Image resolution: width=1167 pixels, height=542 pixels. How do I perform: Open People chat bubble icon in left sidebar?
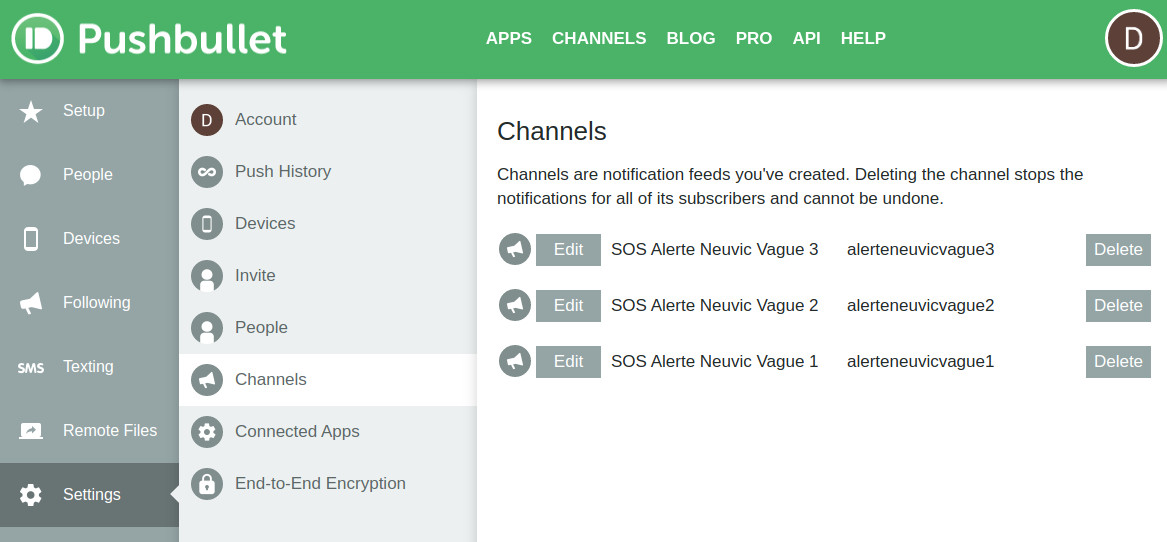click(x=31, y=175)
